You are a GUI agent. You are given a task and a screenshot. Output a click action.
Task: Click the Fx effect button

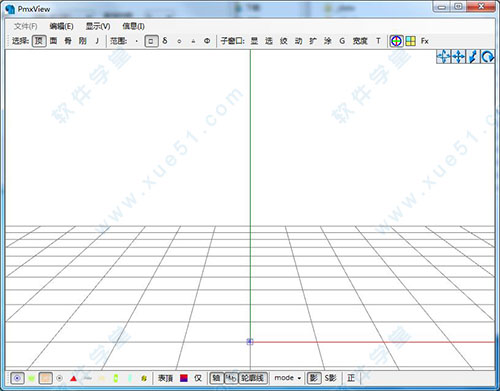click(425, 41)
